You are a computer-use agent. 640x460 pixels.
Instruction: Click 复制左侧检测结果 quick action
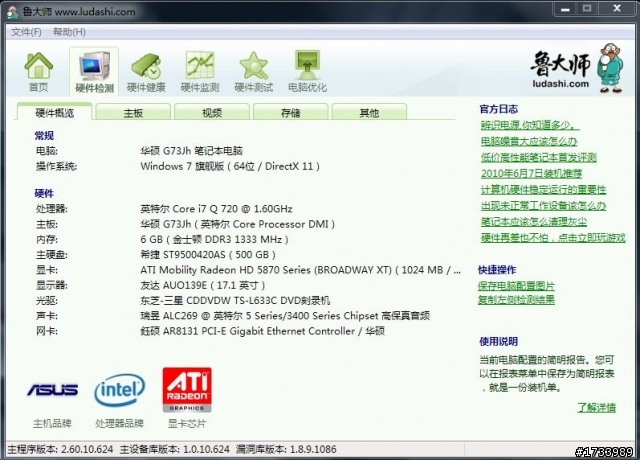point(516,300)
